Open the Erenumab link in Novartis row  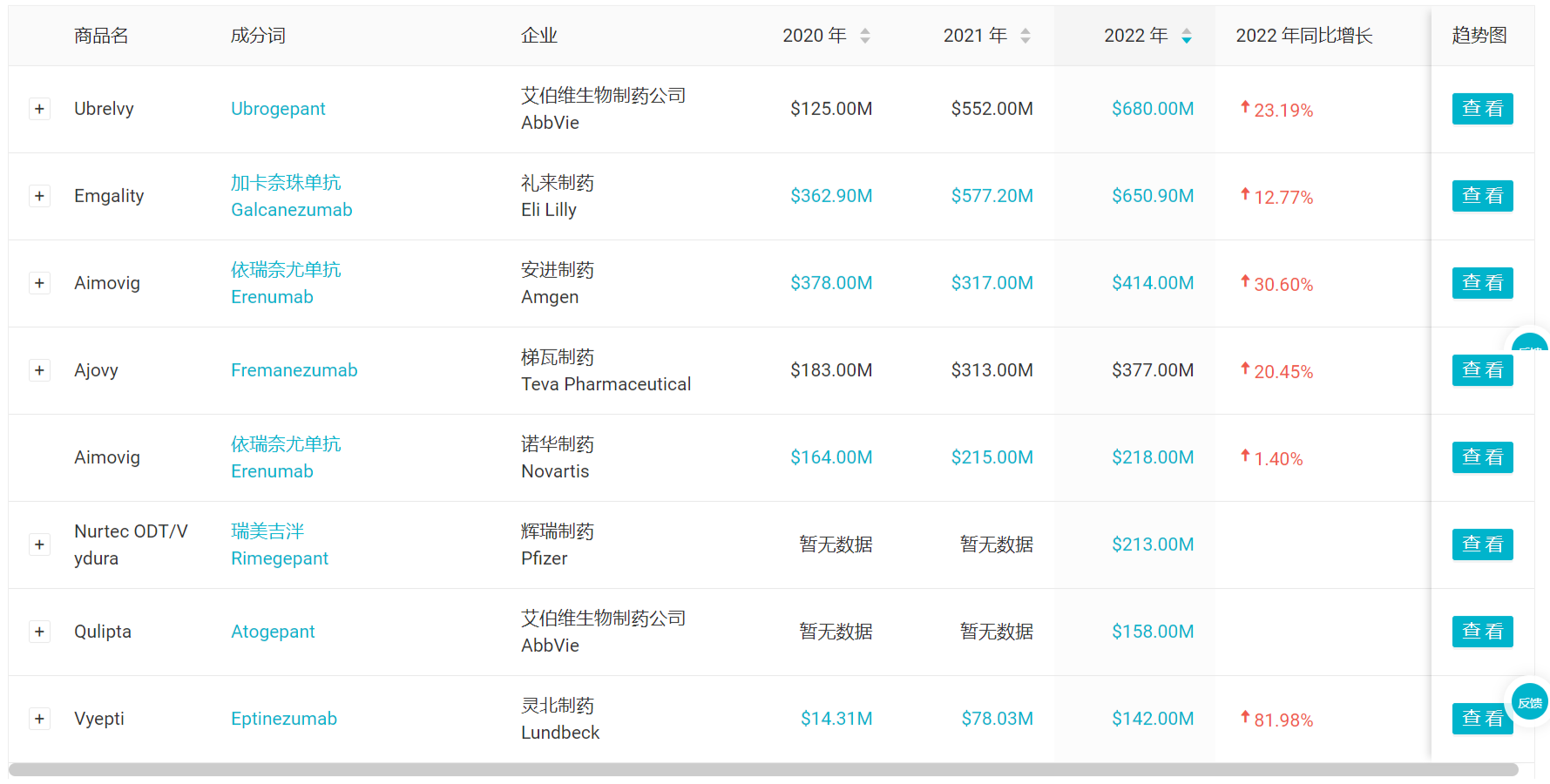click(272, 471)
